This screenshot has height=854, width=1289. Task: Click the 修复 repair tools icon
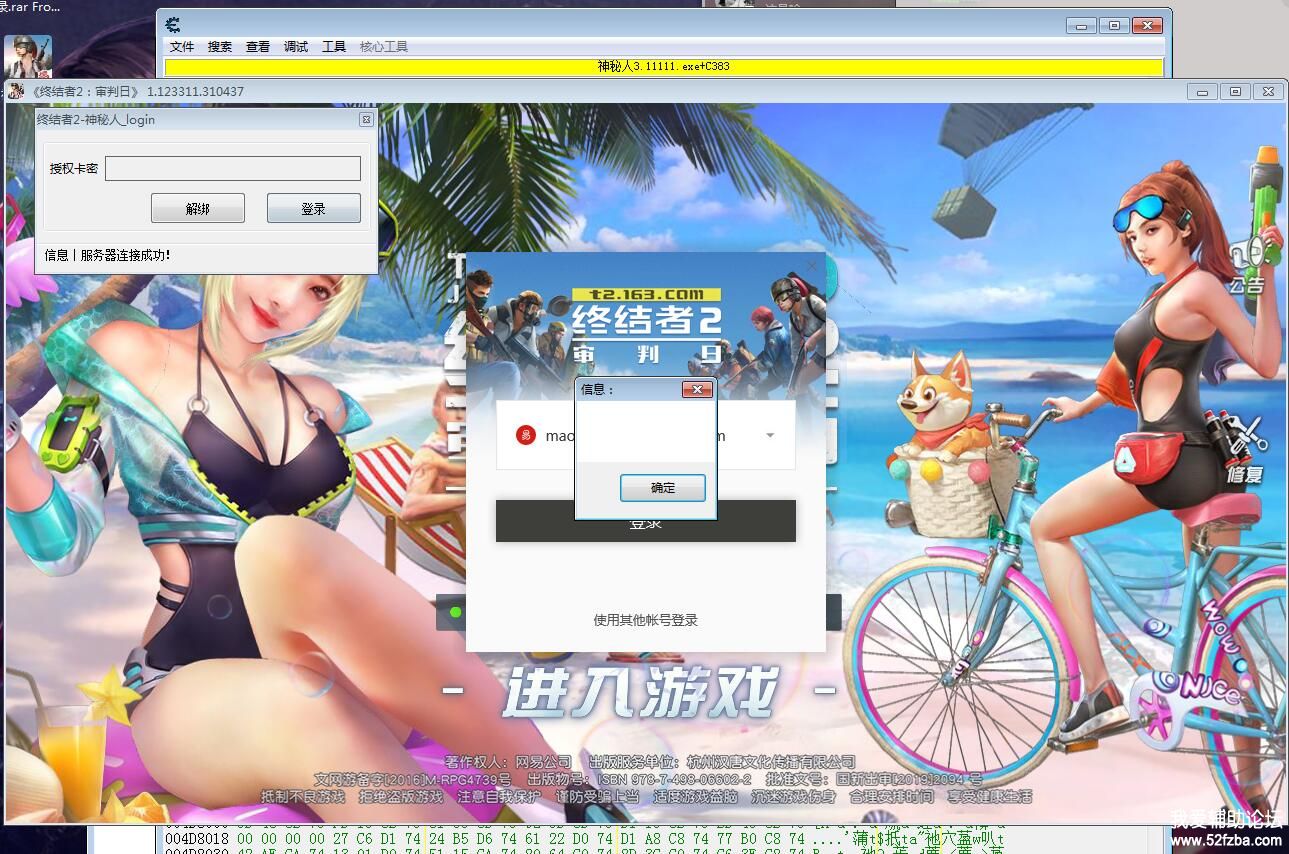1245,448
